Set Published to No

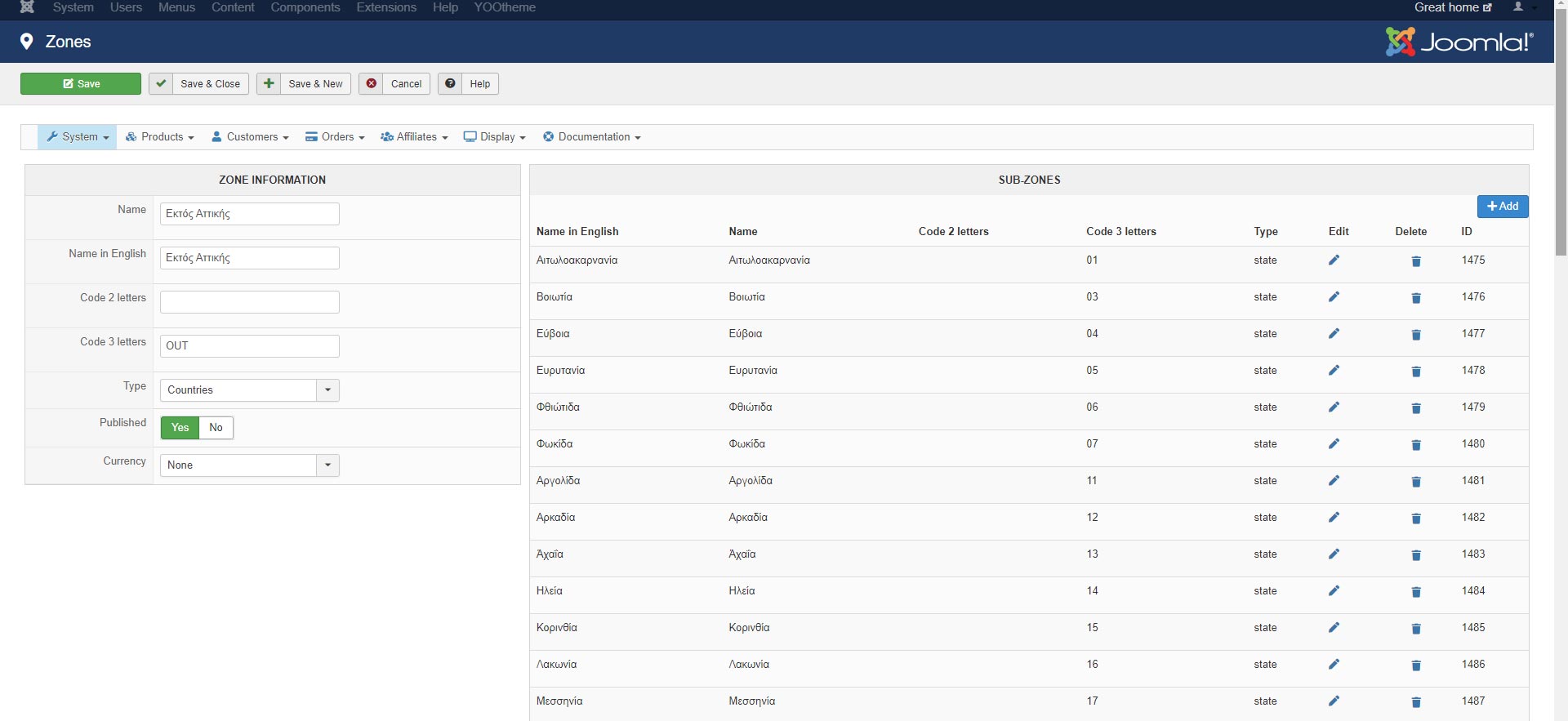(216, 428)
